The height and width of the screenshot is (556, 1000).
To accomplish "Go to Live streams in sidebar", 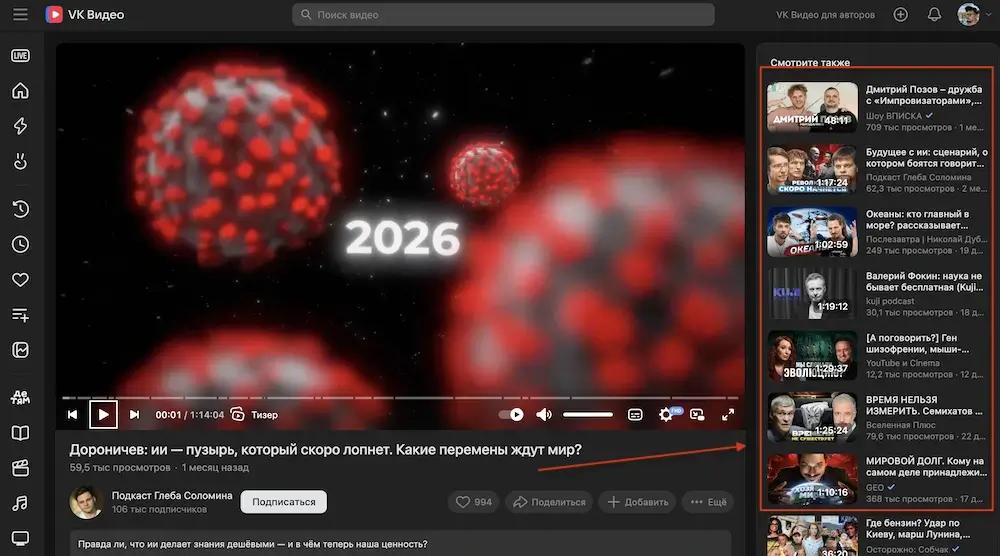I will 20,55.
